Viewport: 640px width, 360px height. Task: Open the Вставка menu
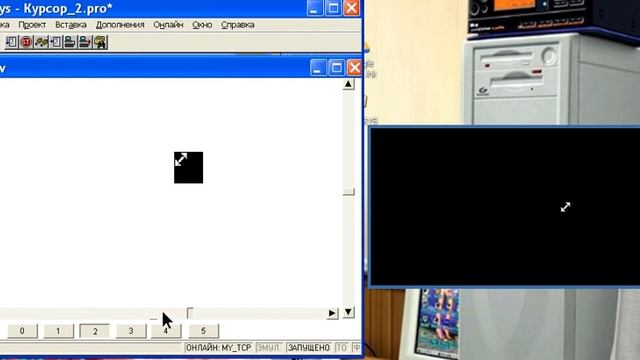tap(71, 24)
